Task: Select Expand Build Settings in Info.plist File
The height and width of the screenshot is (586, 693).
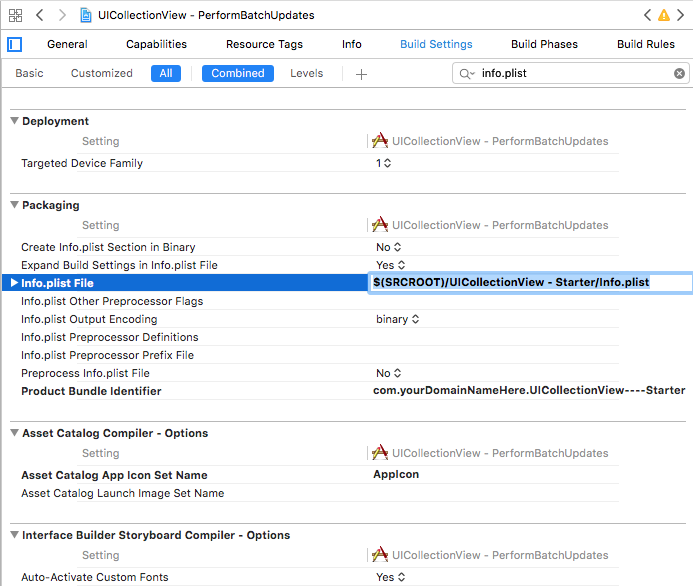Action: 119,265
